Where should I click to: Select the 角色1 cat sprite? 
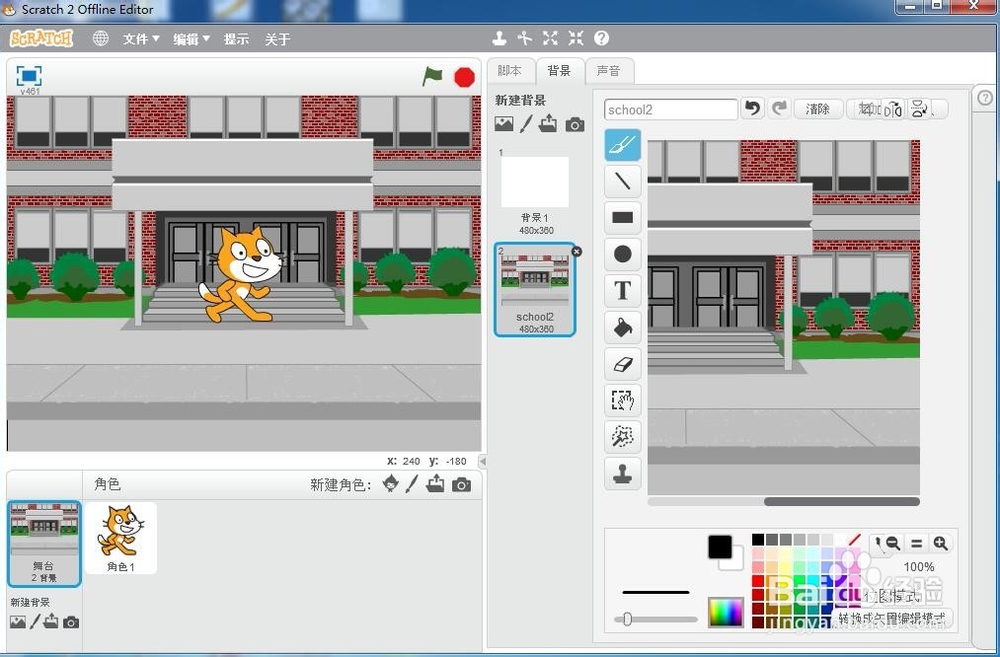(x=121, y=538)
